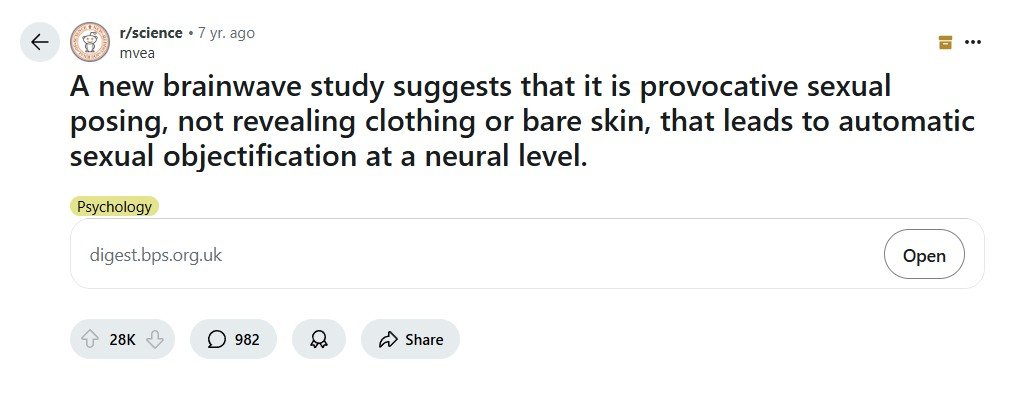The width and height of the screenshot is (1013, 395).
Task: Open the r/science community avatar
Action: coord(90,42)
